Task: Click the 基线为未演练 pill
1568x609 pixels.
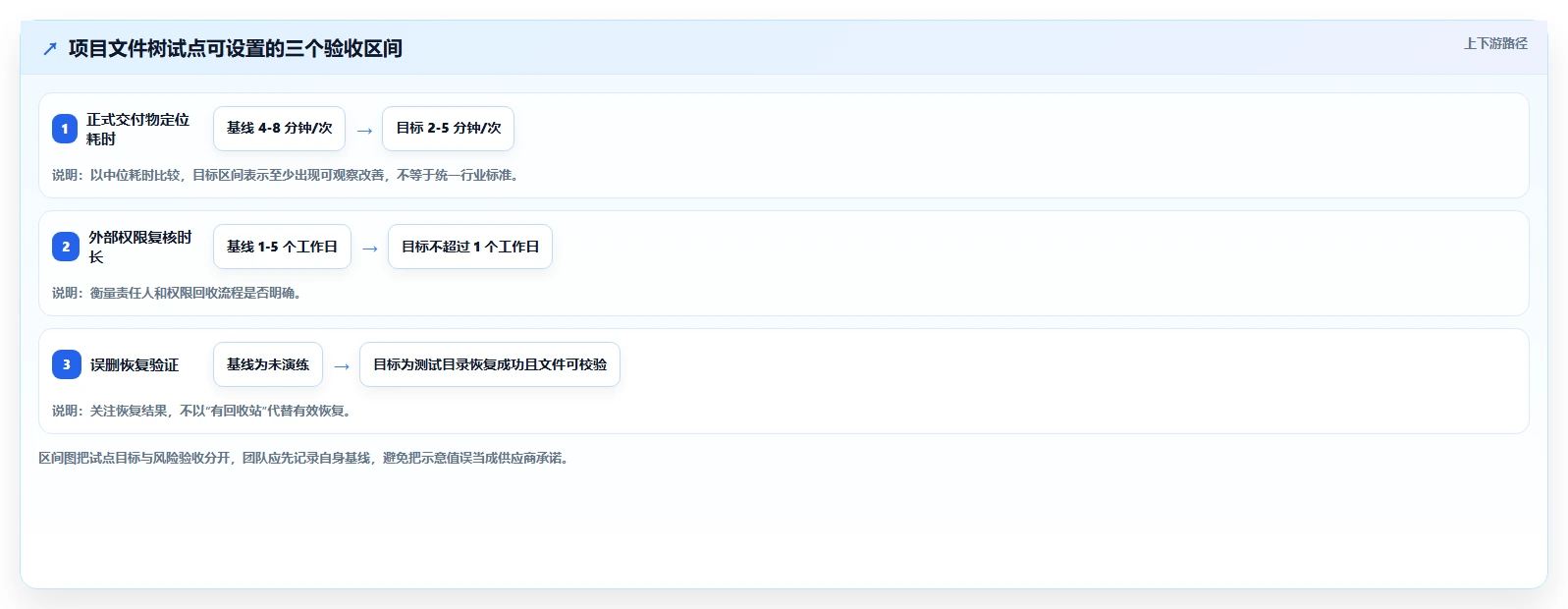Action: [268, 364]
